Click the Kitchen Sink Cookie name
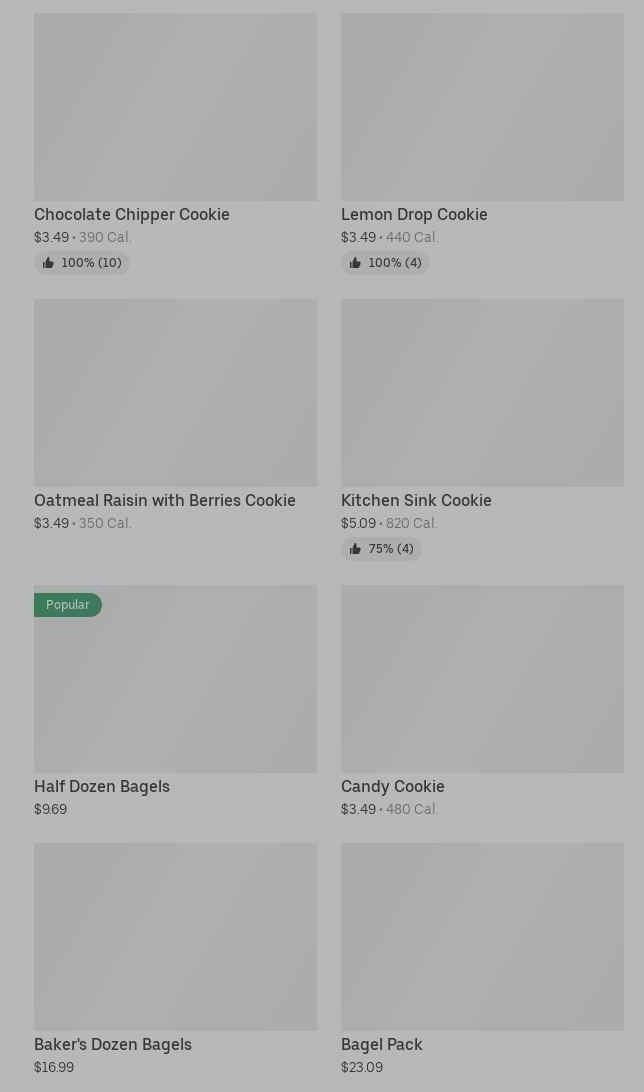The image size is (644, 1092). (416, 500)
